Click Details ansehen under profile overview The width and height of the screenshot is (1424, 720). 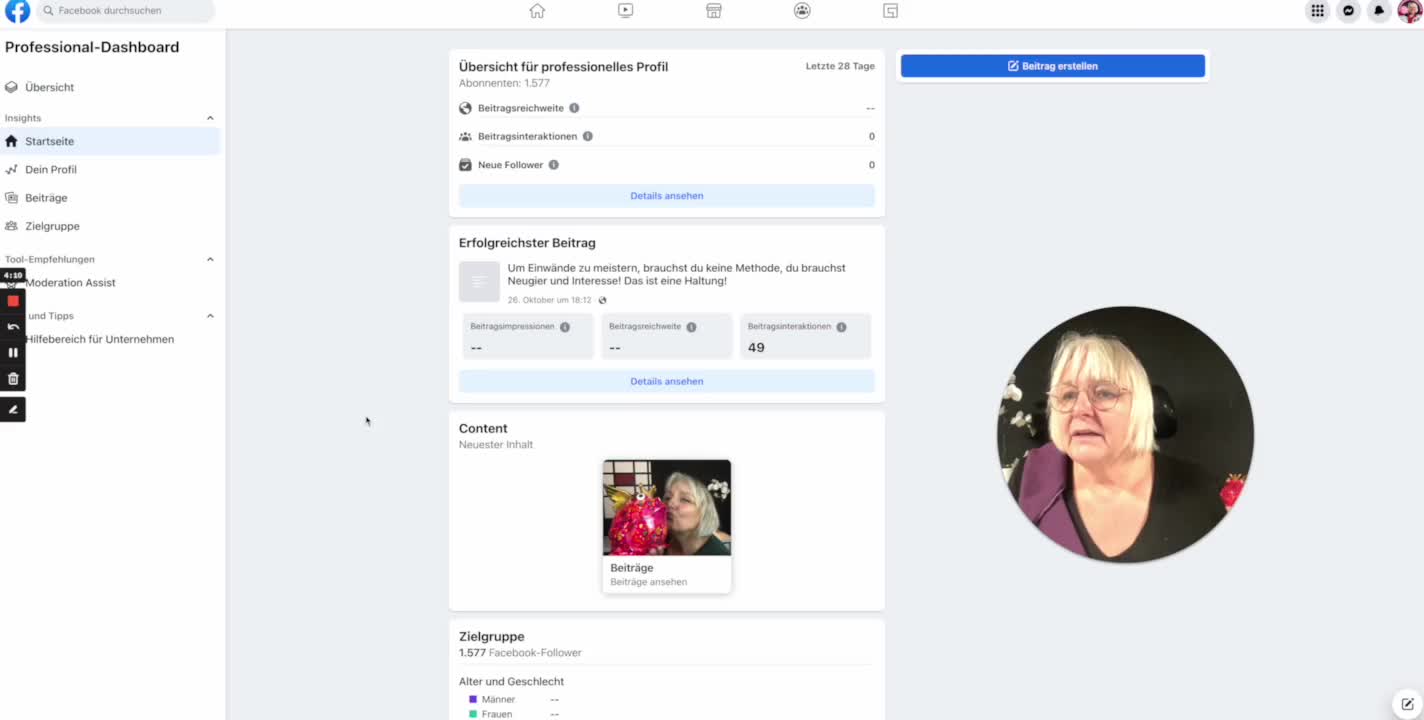tap(667, 196)
